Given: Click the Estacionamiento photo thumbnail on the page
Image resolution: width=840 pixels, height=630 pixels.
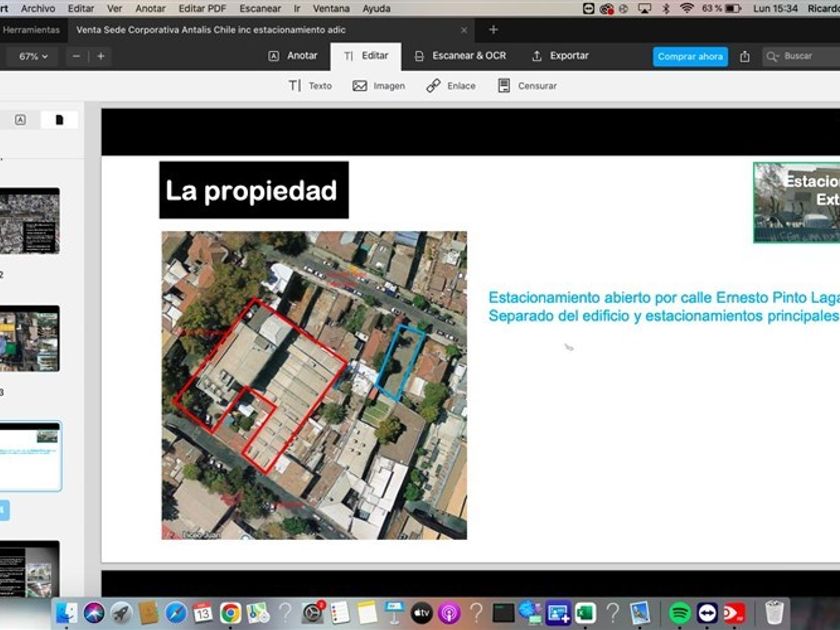Looking at the screenshot, I should coord(797,202).
